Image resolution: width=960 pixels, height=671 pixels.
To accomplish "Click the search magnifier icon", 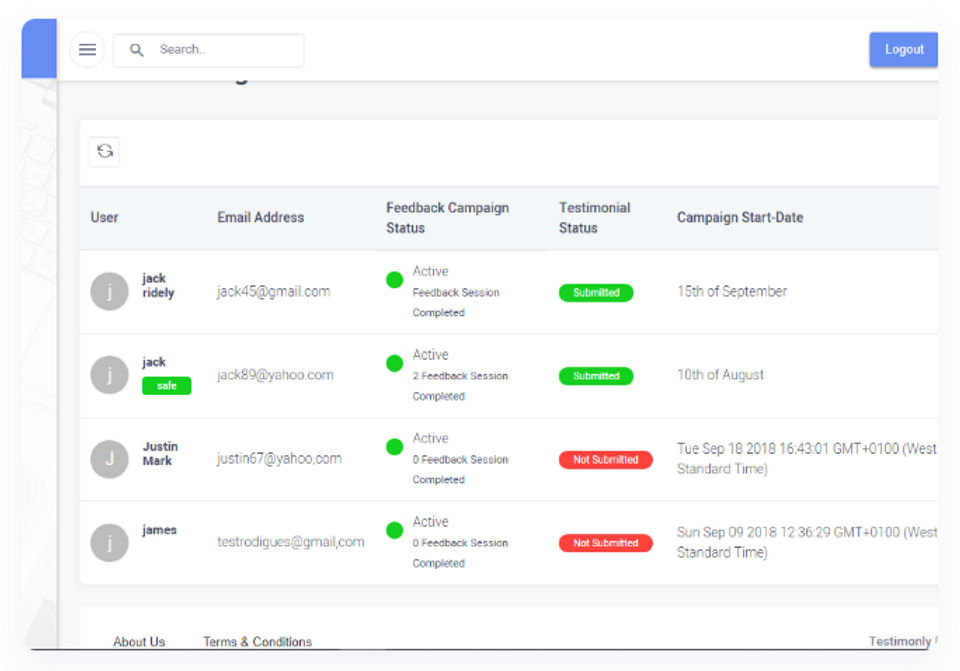I will (137, 50).
